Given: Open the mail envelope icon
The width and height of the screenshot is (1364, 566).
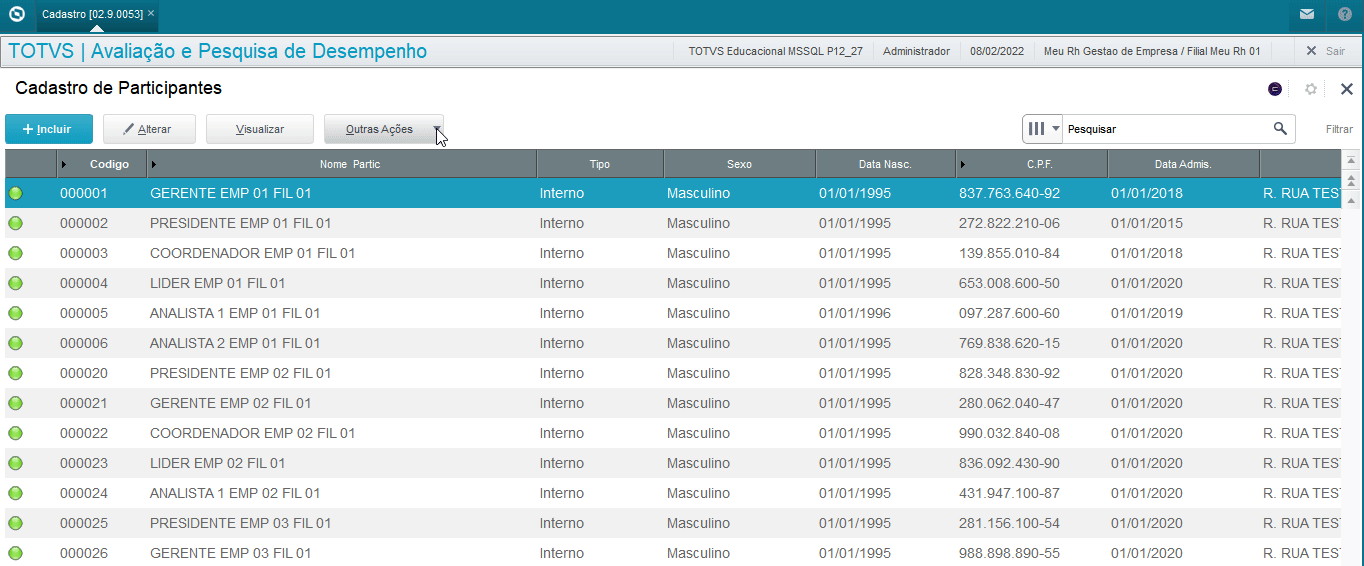Looking at the screenshot, I should [1307, 14].
